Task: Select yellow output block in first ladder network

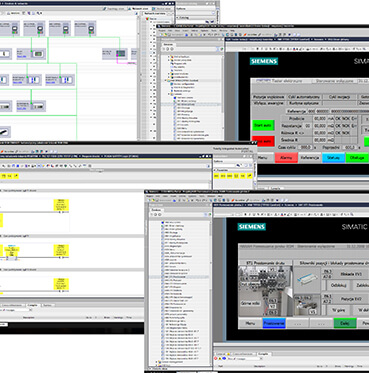Action: [x=61, y=205]
